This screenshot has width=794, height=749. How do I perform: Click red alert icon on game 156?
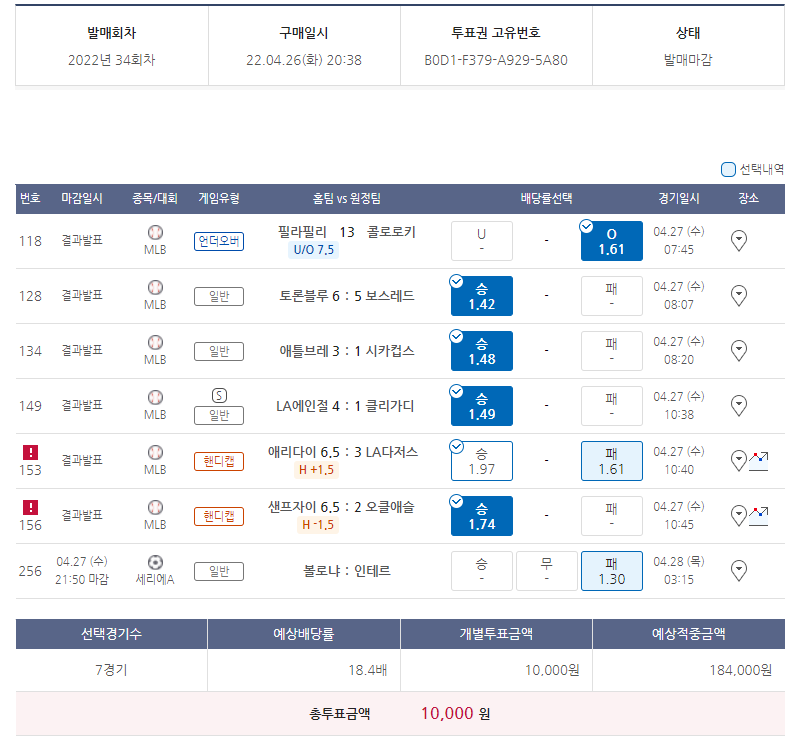point(30,507)
